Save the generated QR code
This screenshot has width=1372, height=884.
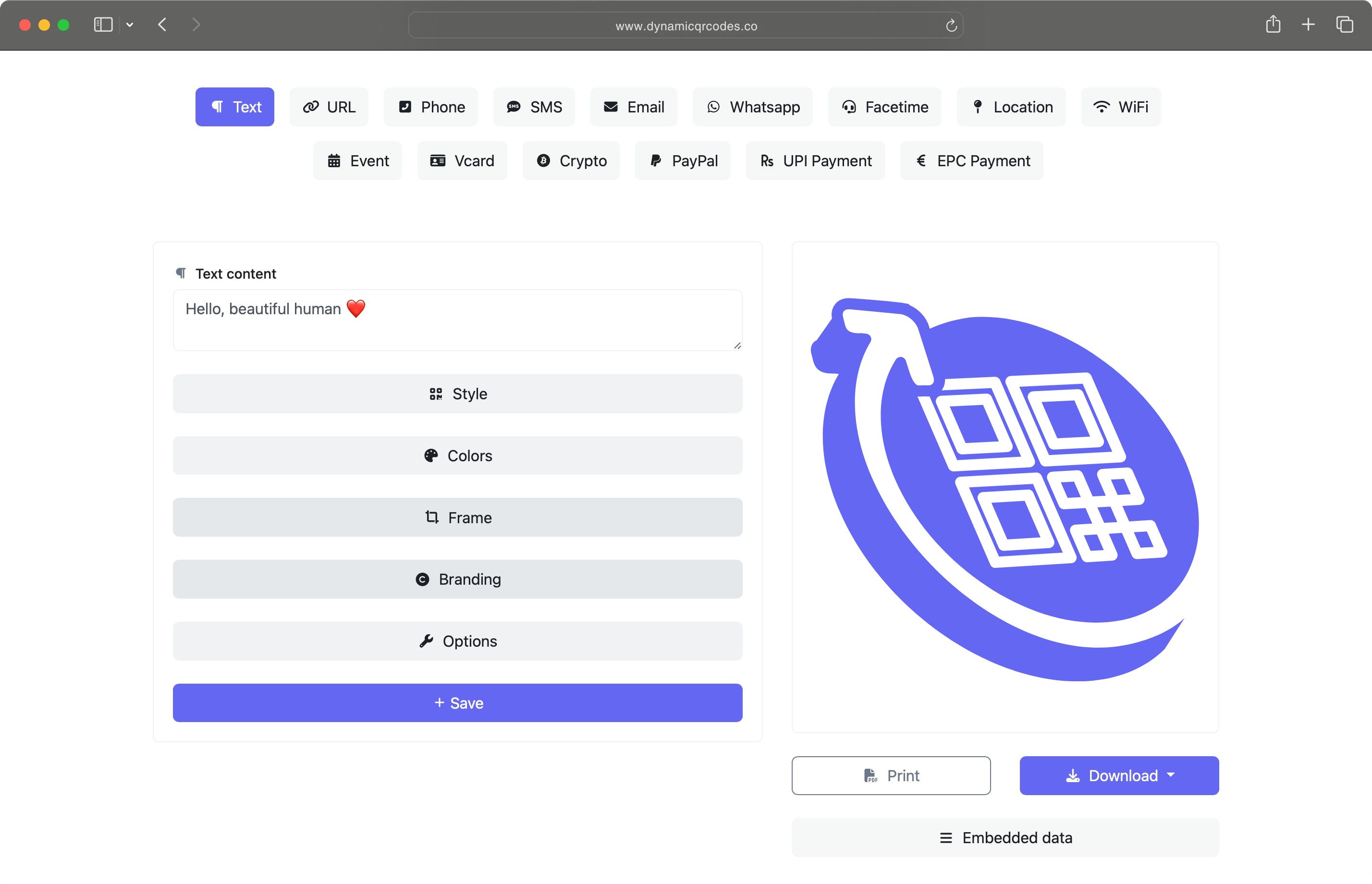pyautogui.click(x=457, y=702)
